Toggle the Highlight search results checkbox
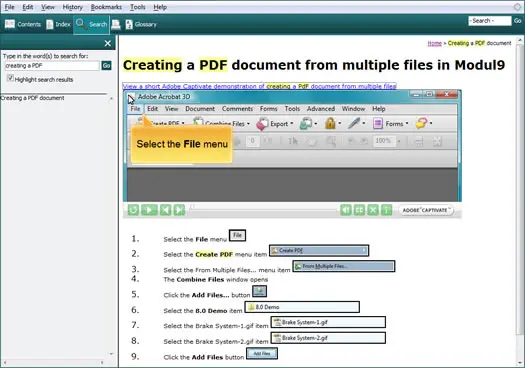 pos(10,78)
